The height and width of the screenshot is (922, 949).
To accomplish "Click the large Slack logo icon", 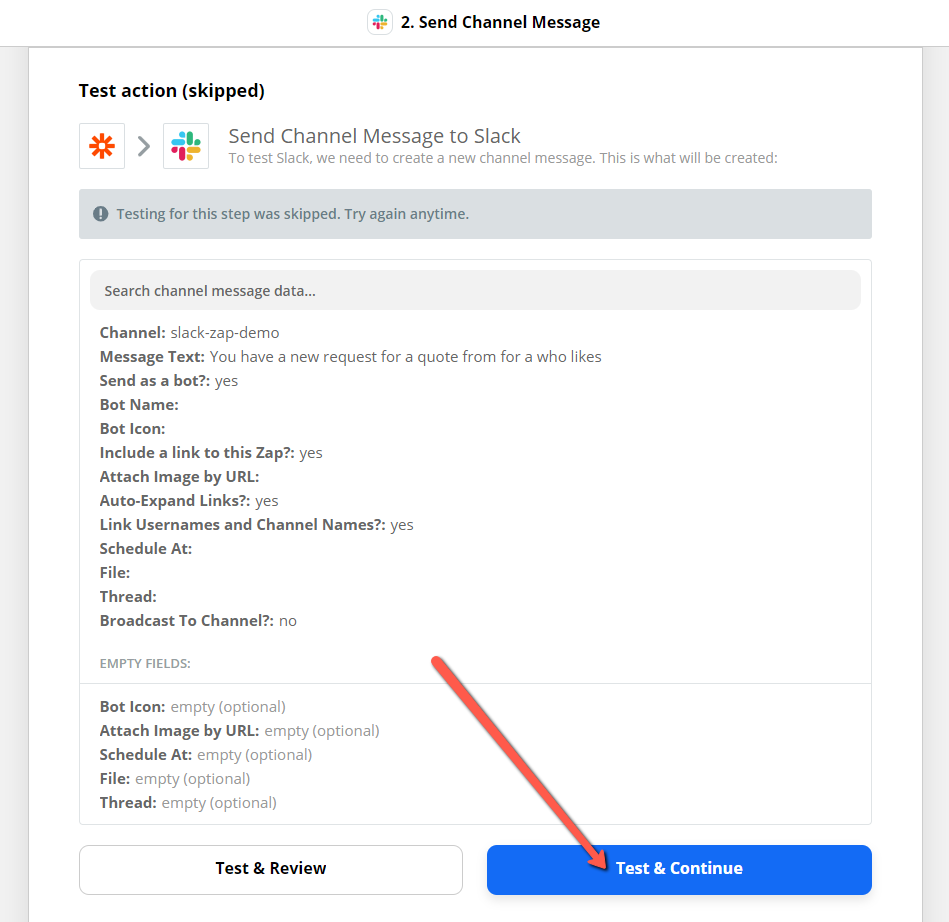I will coord(186,146).
